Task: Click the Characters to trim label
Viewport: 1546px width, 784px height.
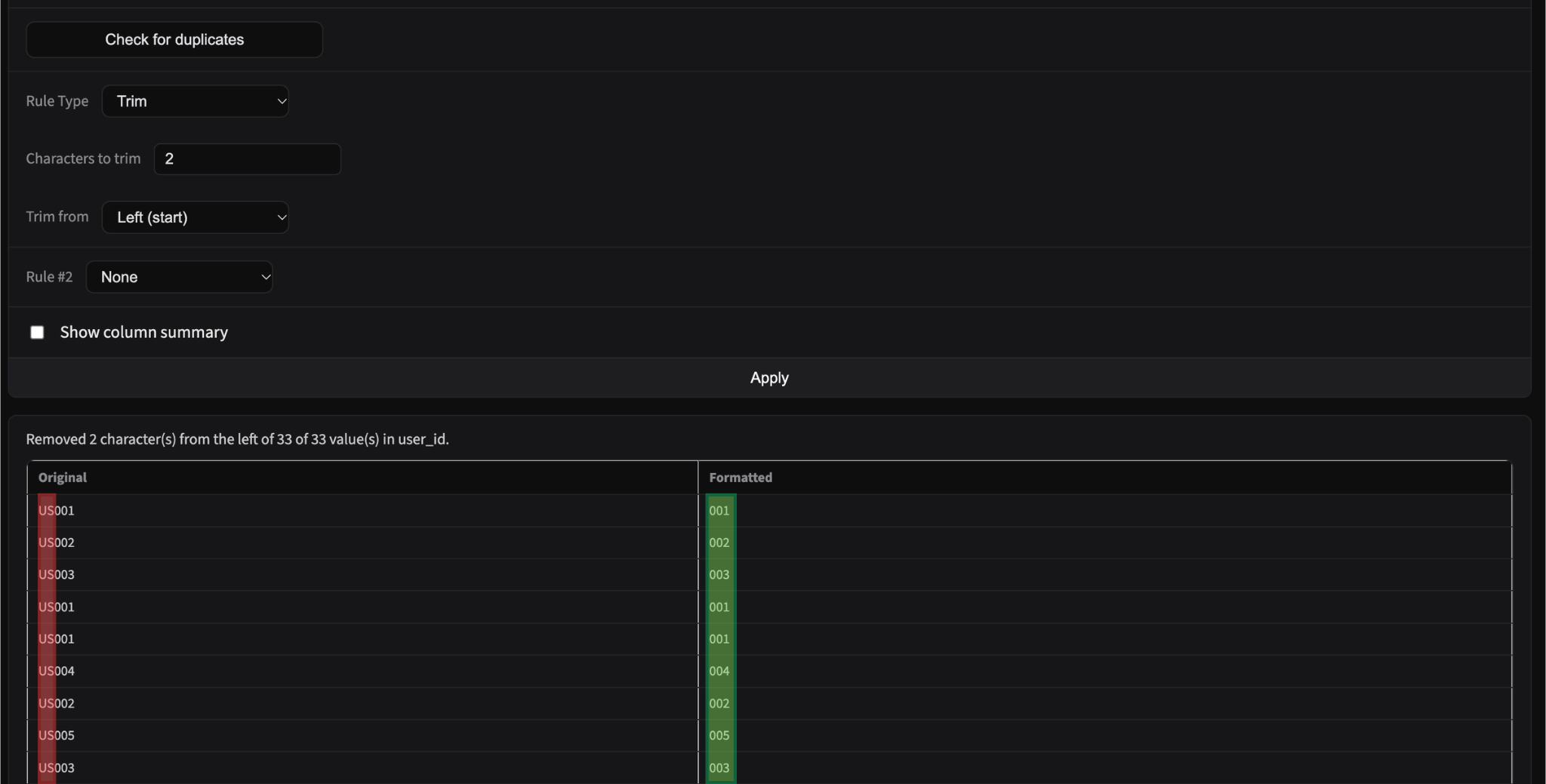Action: click(83, 158)
